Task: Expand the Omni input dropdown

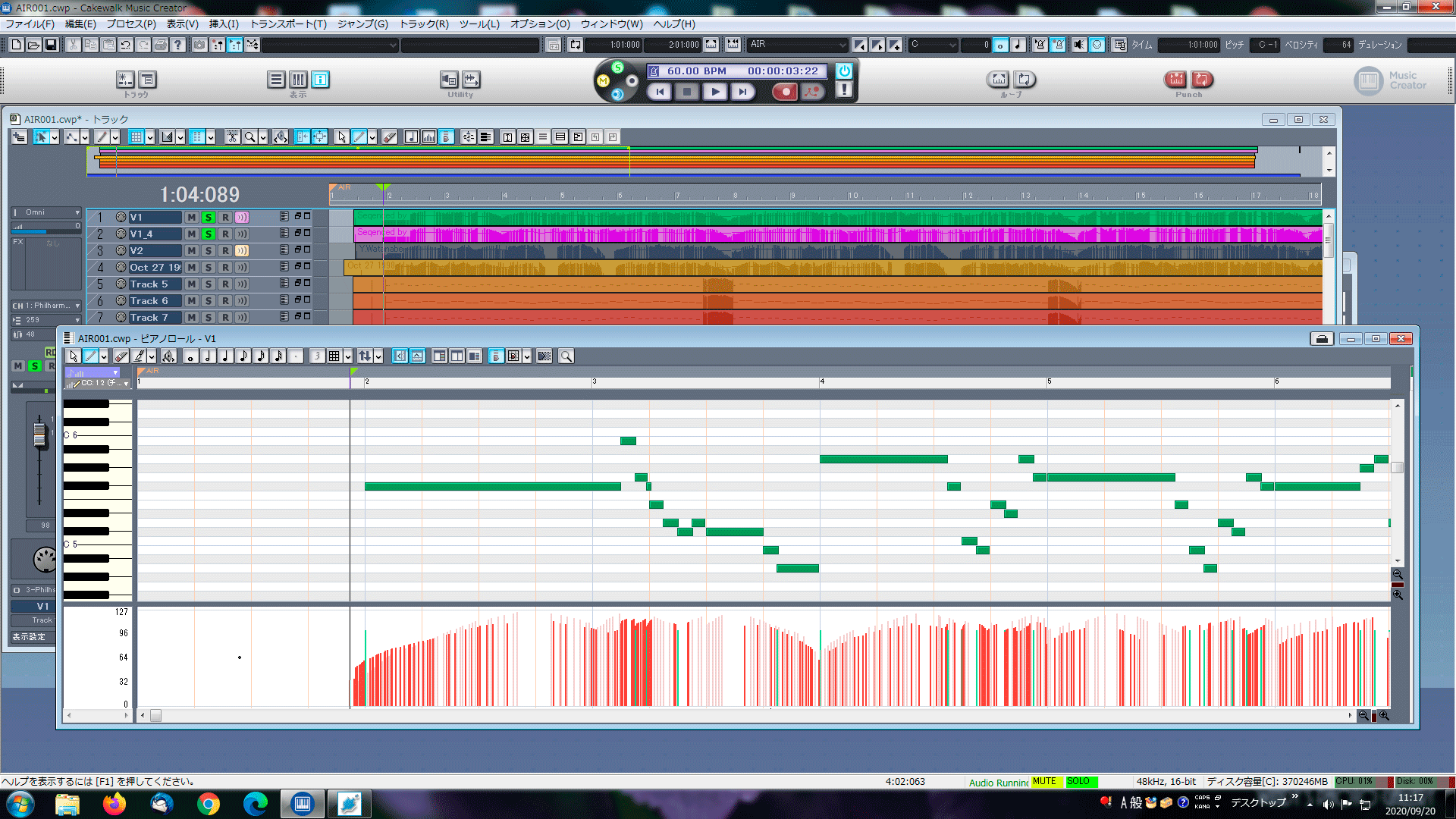Action: pos(77,212)
